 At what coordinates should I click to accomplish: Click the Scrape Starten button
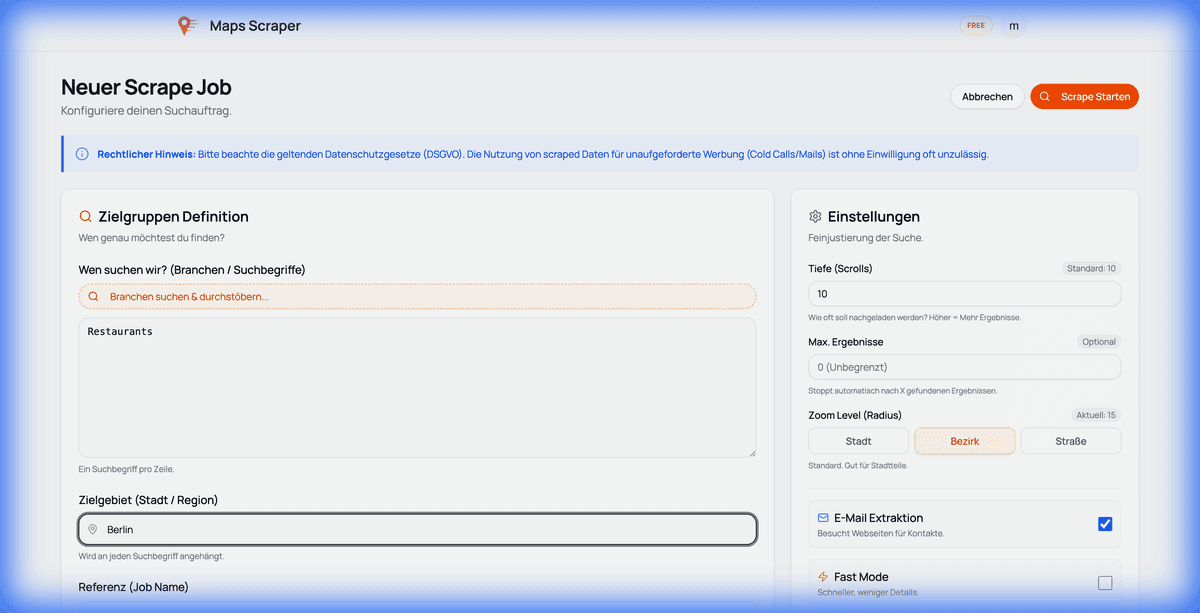(x=1084, y=96)
